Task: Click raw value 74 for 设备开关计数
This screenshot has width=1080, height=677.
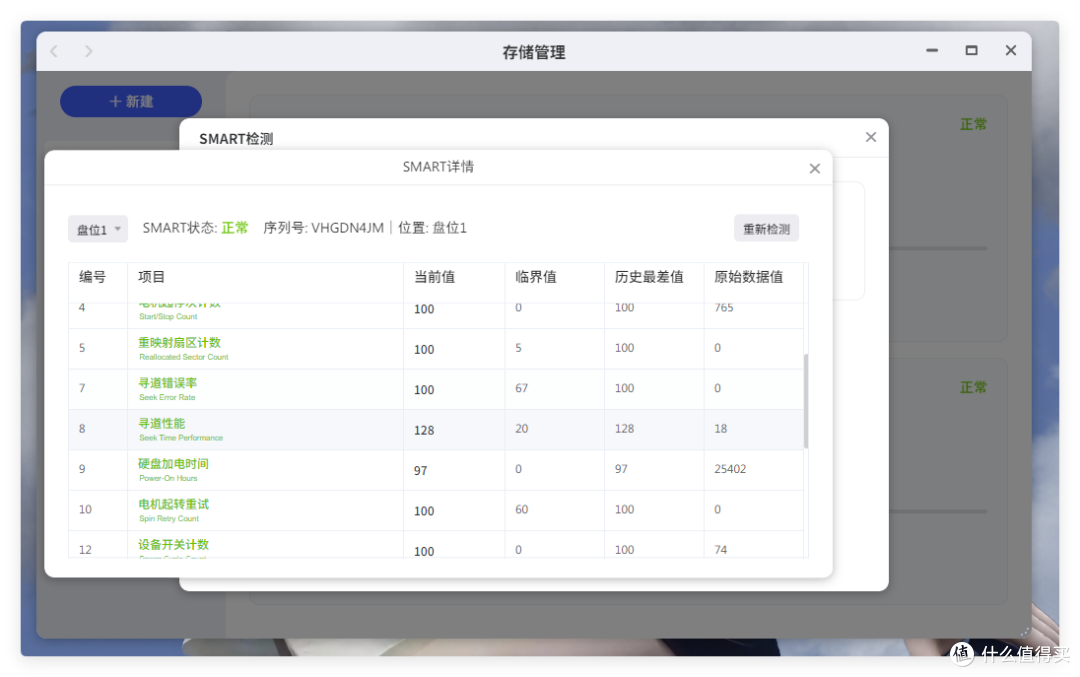Action: click(x=720, y=550)
